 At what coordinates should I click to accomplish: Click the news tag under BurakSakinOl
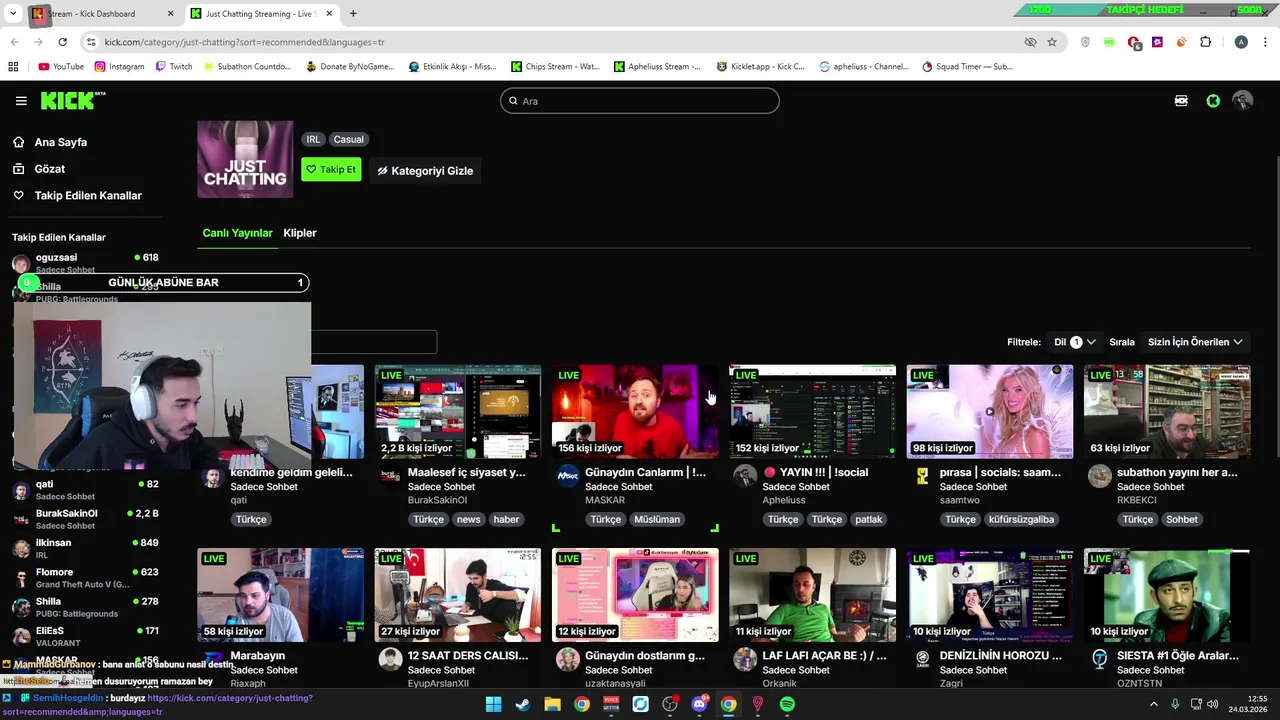click(x=469, y=520)
